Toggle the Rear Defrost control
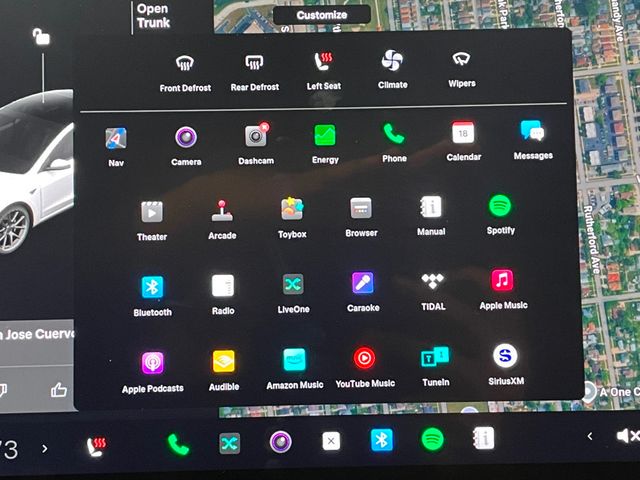The image size is (640, 480). [254, 63]
